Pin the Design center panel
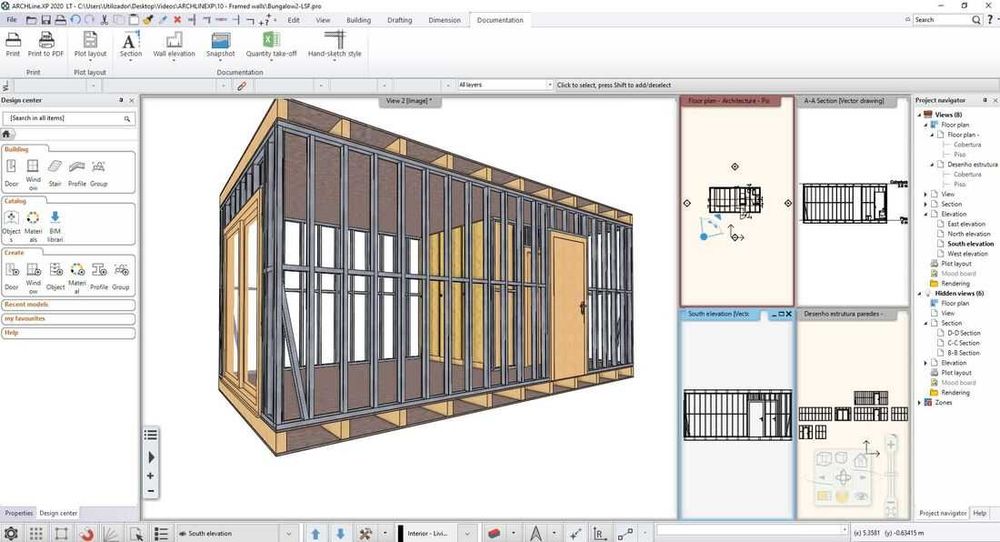The width and height of the screenshot is (1000, 542). tap(119, 100)
